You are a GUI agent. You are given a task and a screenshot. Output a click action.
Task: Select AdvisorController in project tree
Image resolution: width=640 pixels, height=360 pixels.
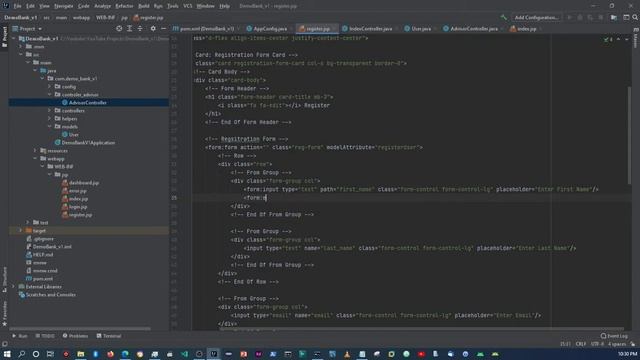pos(88,102)
